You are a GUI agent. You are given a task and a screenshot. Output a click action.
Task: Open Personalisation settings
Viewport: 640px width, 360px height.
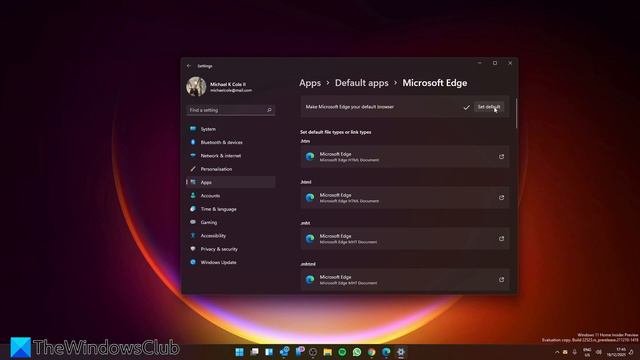point(231,169)
